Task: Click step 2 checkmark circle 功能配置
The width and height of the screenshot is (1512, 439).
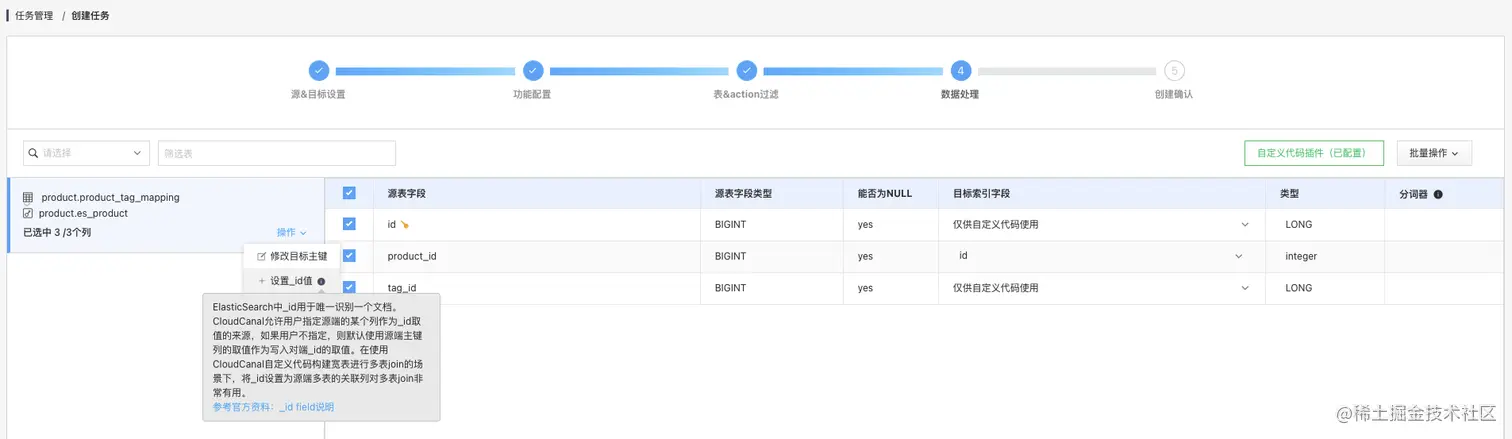Action: pos(533,71)
